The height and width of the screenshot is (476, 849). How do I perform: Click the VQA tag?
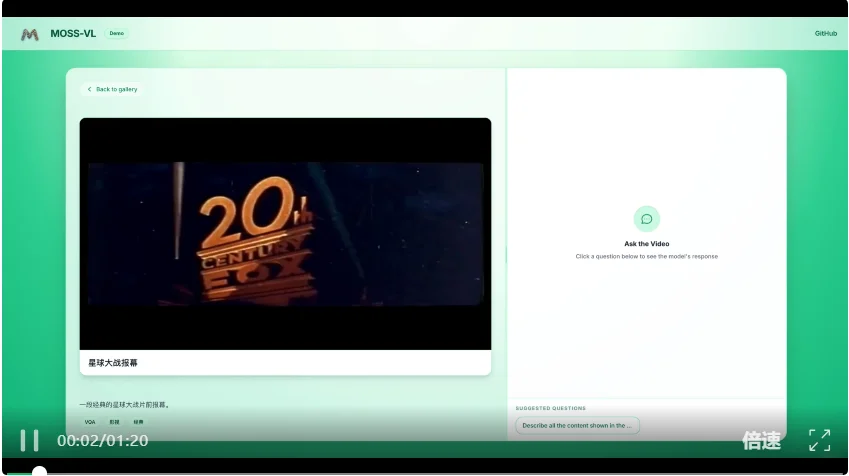[x=90, y=422]
